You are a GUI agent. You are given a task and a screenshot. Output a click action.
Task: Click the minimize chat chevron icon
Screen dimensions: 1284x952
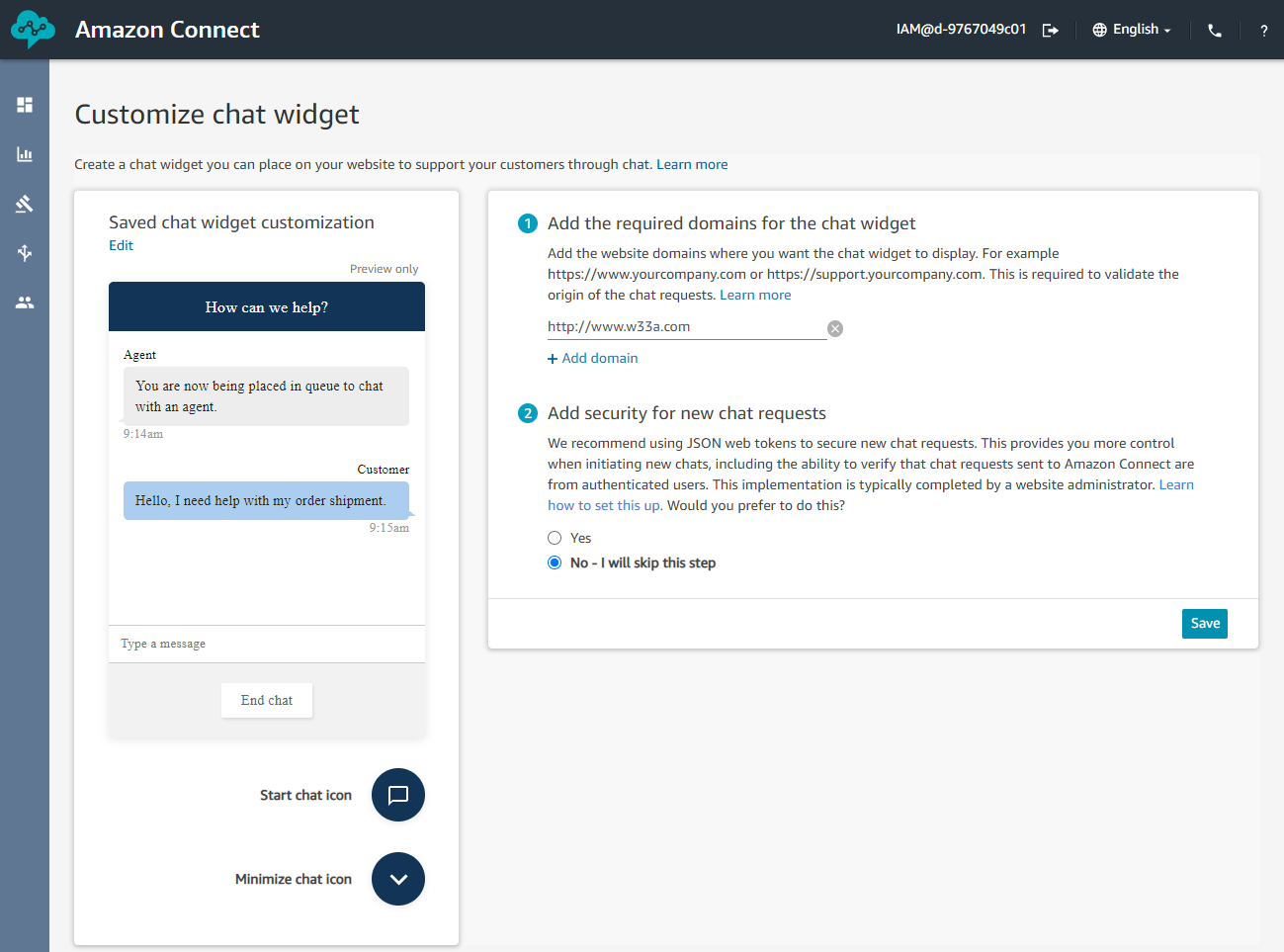click(x=398, y=879)
